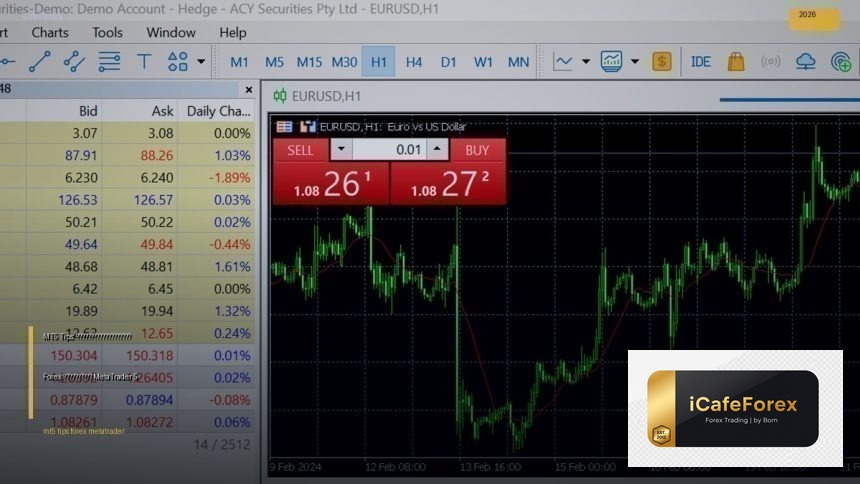Open the Window menu

(x=171, y=32)
